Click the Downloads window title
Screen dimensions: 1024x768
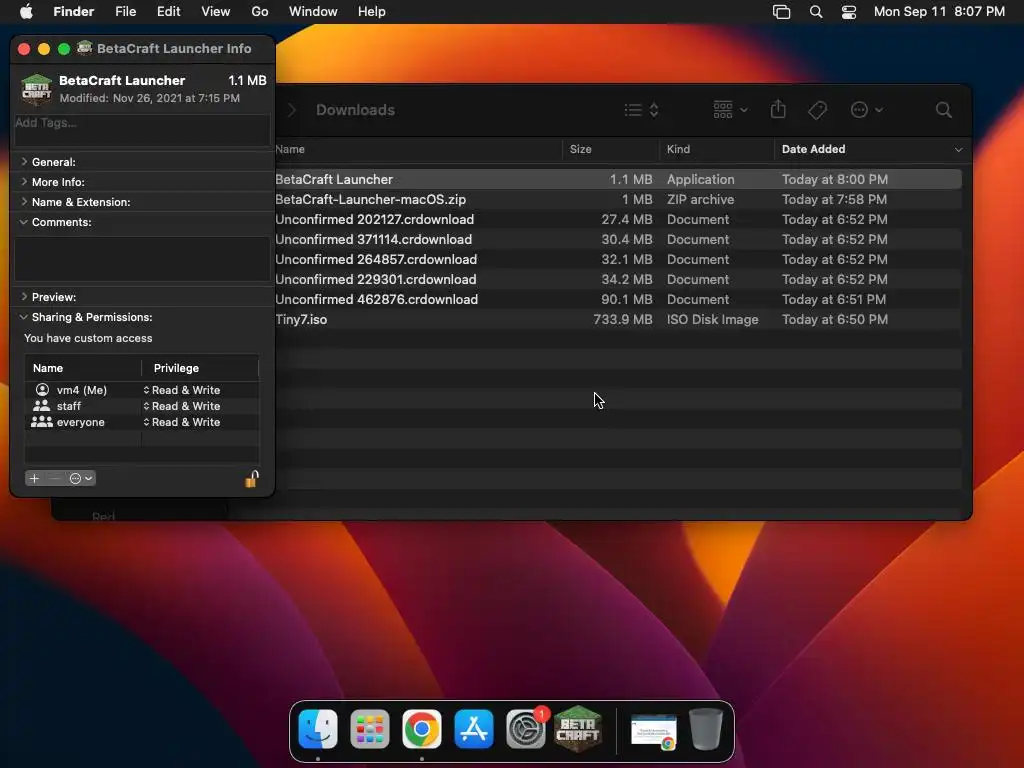pyautogui.click(x=355, y=110)
